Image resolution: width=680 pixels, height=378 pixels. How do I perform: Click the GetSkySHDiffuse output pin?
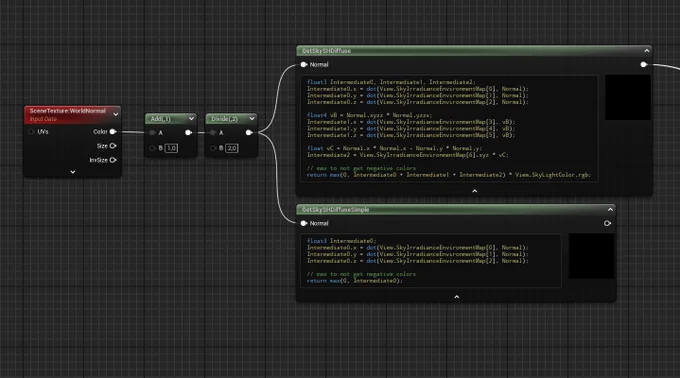(644, 65)
